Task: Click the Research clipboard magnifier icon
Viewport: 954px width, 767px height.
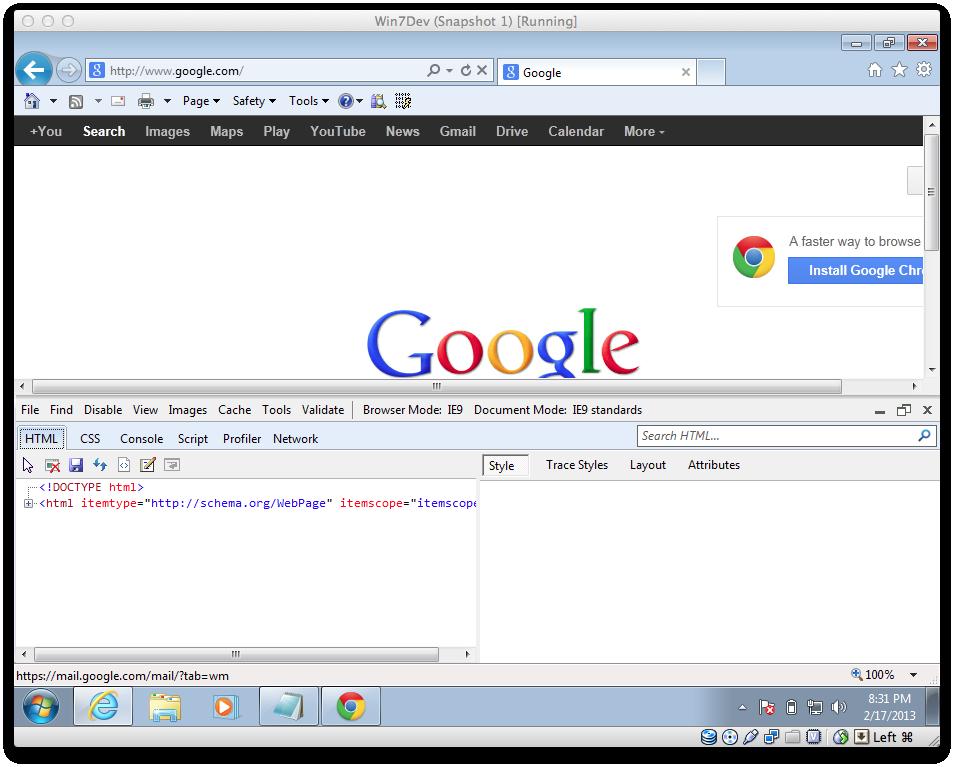Action: tap(378, 101)
